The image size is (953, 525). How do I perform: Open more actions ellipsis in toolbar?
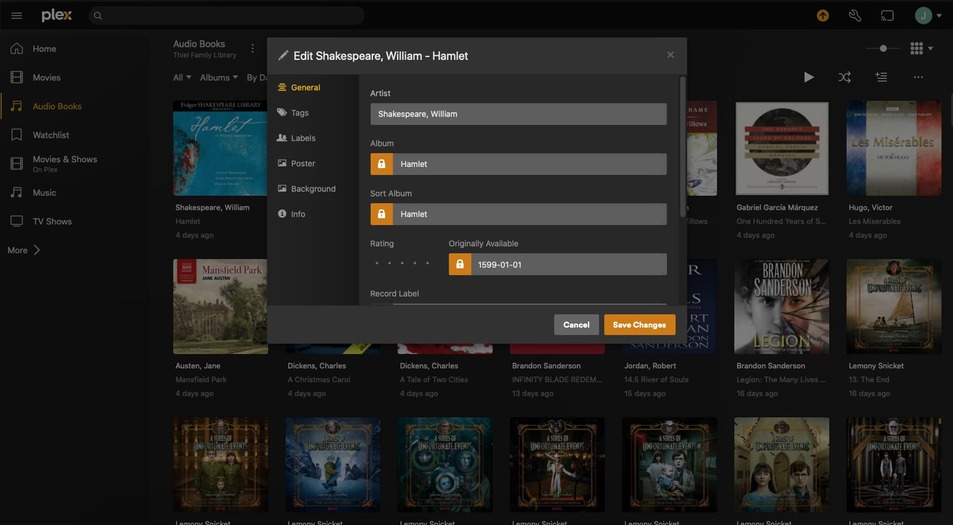coord(918,77)
